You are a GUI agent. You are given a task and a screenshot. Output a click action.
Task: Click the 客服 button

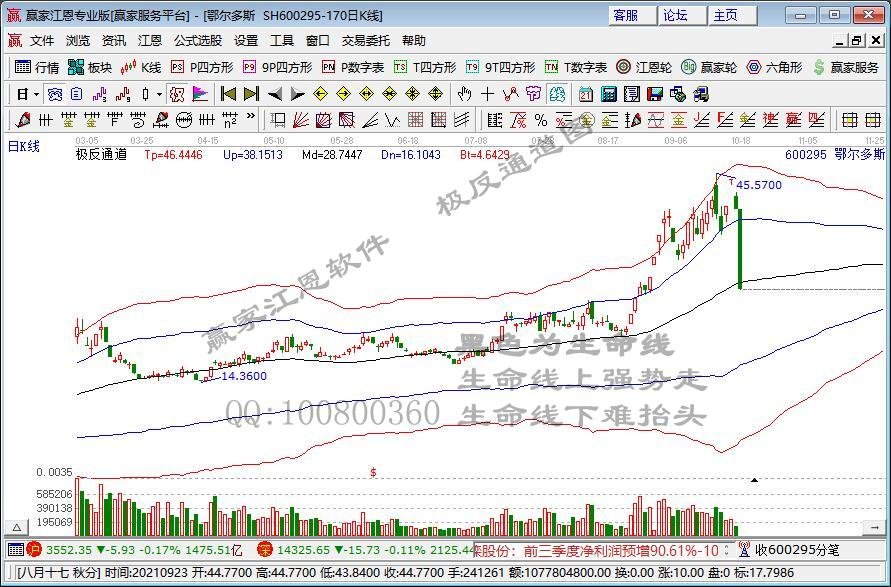click(x=632, y=15)
